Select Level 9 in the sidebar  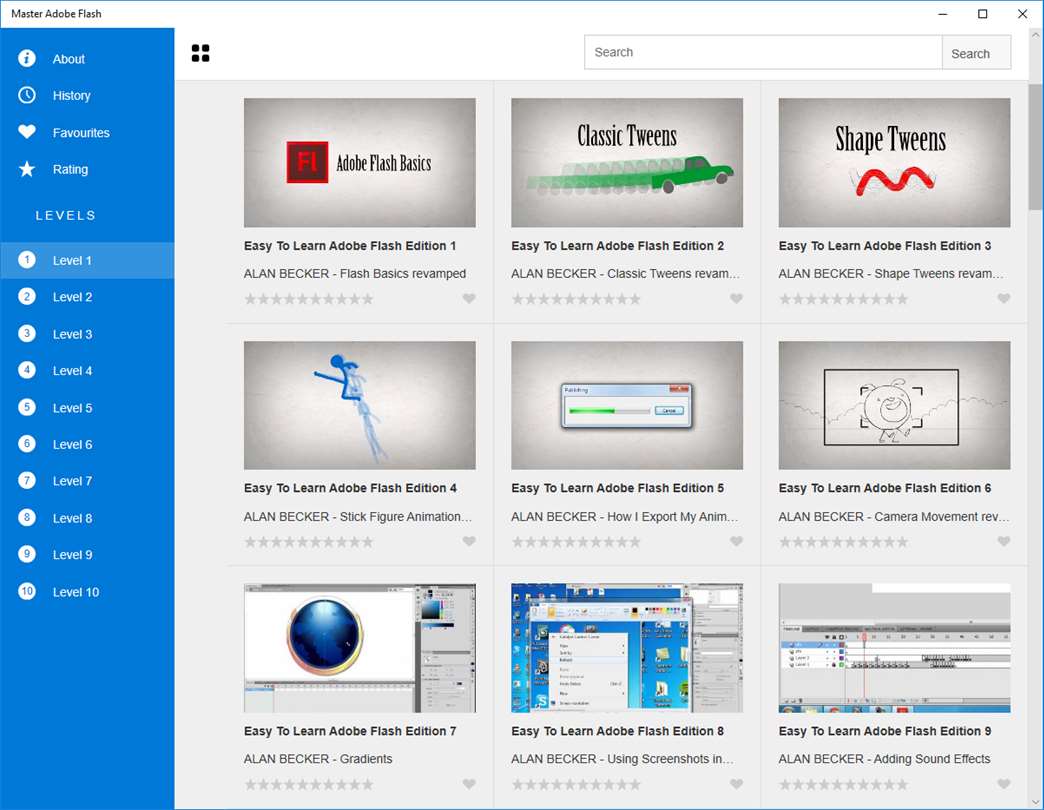[87, 554]
